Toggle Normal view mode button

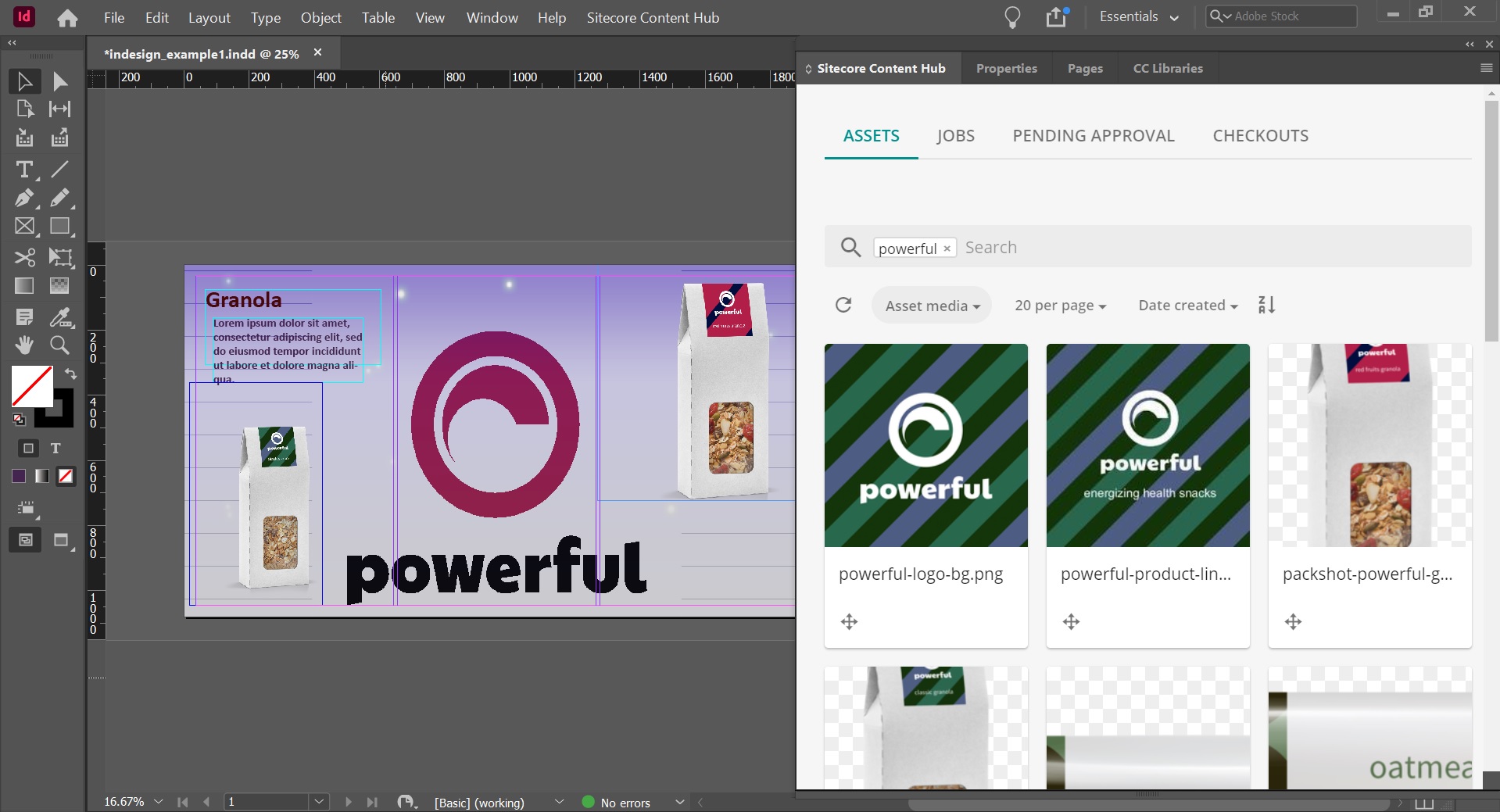click(25, 540)
